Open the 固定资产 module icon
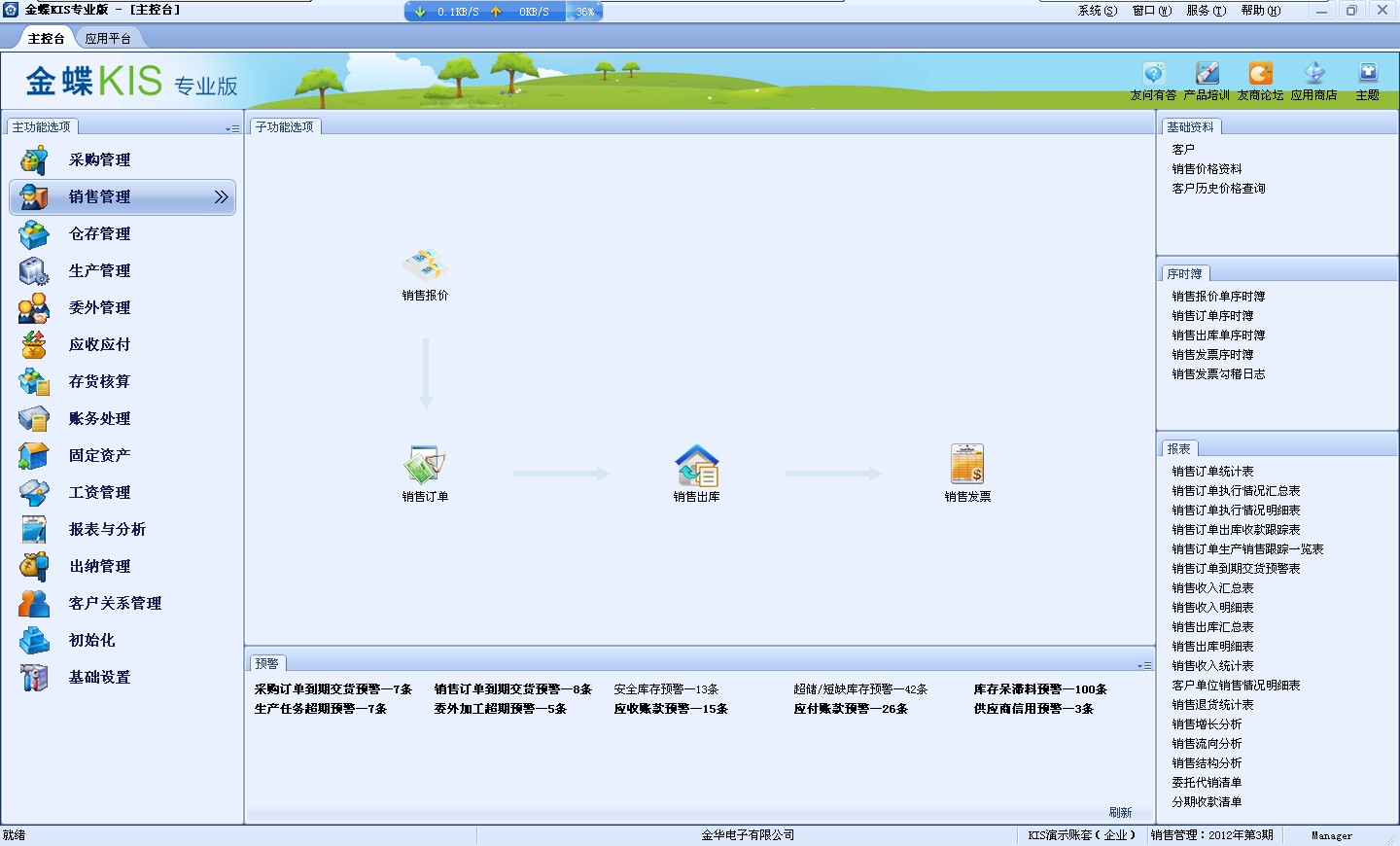The height and width of the screenshot is (846, 1400). point(34,456)
